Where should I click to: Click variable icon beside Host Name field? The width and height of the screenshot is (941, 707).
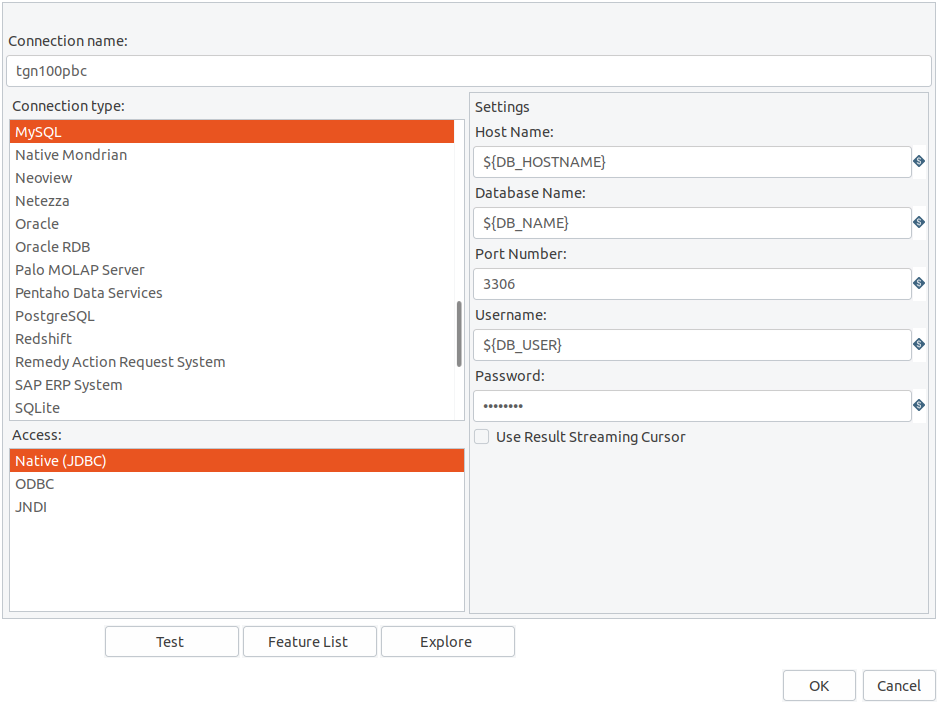[x=919, y=161]
